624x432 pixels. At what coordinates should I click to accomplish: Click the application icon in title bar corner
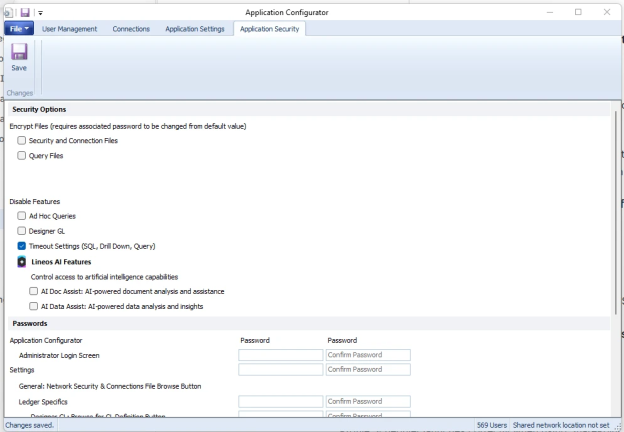pyautogui.click(x=6, y=12)
